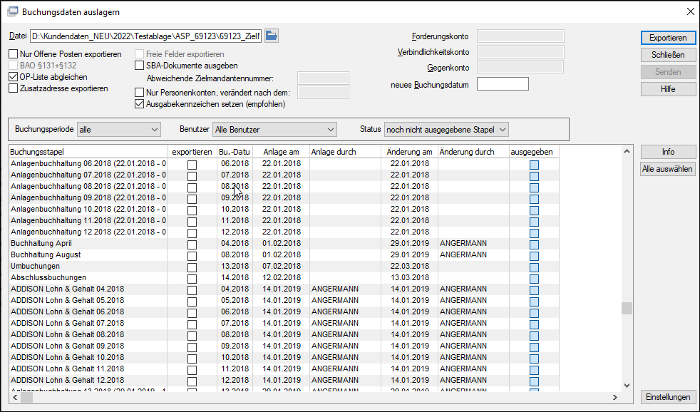
Task: Toggle ausgegeben box for Anlagenbuchhaltung 12.2018
Action: (534, 233)
